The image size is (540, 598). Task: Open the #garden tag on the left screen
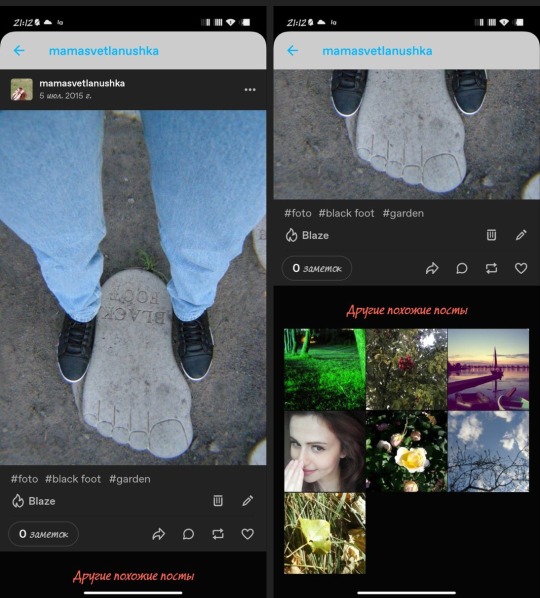(x=130, y=479)
